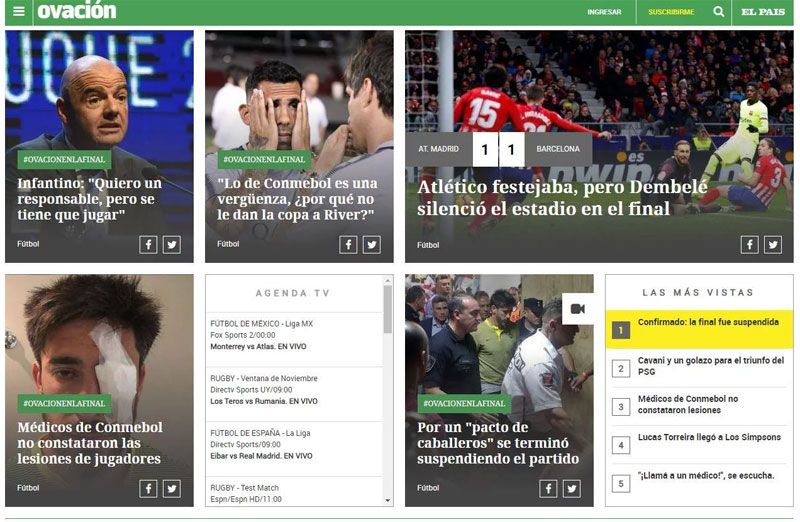The height and width of the screenshot is (522, 800).
Task: Share Conmebol vergüenza article on Facebook
Action: click(348, 244)
